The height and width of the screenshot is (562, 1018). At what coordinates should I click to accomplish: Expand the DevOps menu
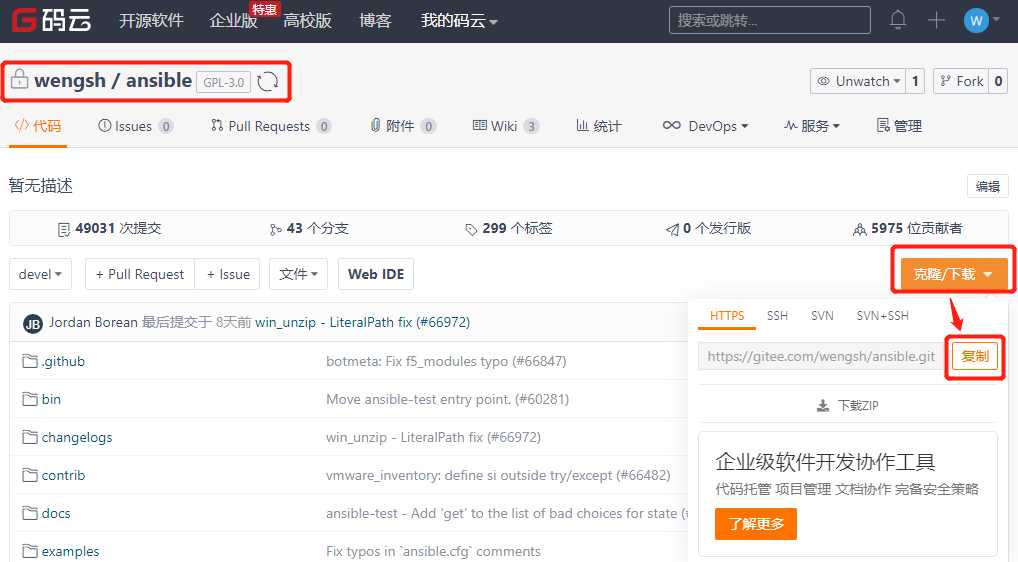[705, 126]
